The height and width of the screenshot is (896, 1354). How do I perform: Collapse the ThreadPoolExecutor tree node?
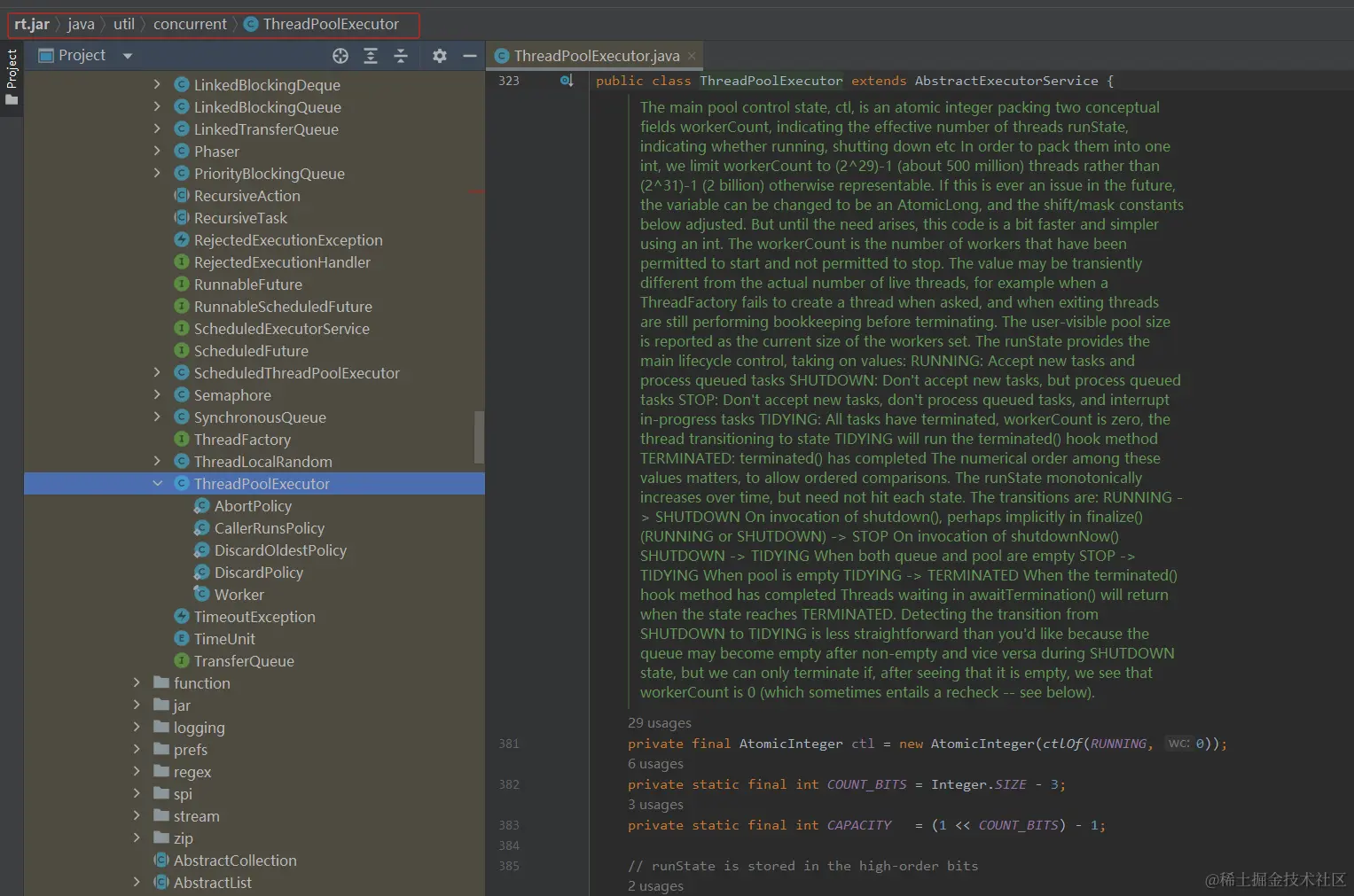pyautogui.click(x=157, y=483)
